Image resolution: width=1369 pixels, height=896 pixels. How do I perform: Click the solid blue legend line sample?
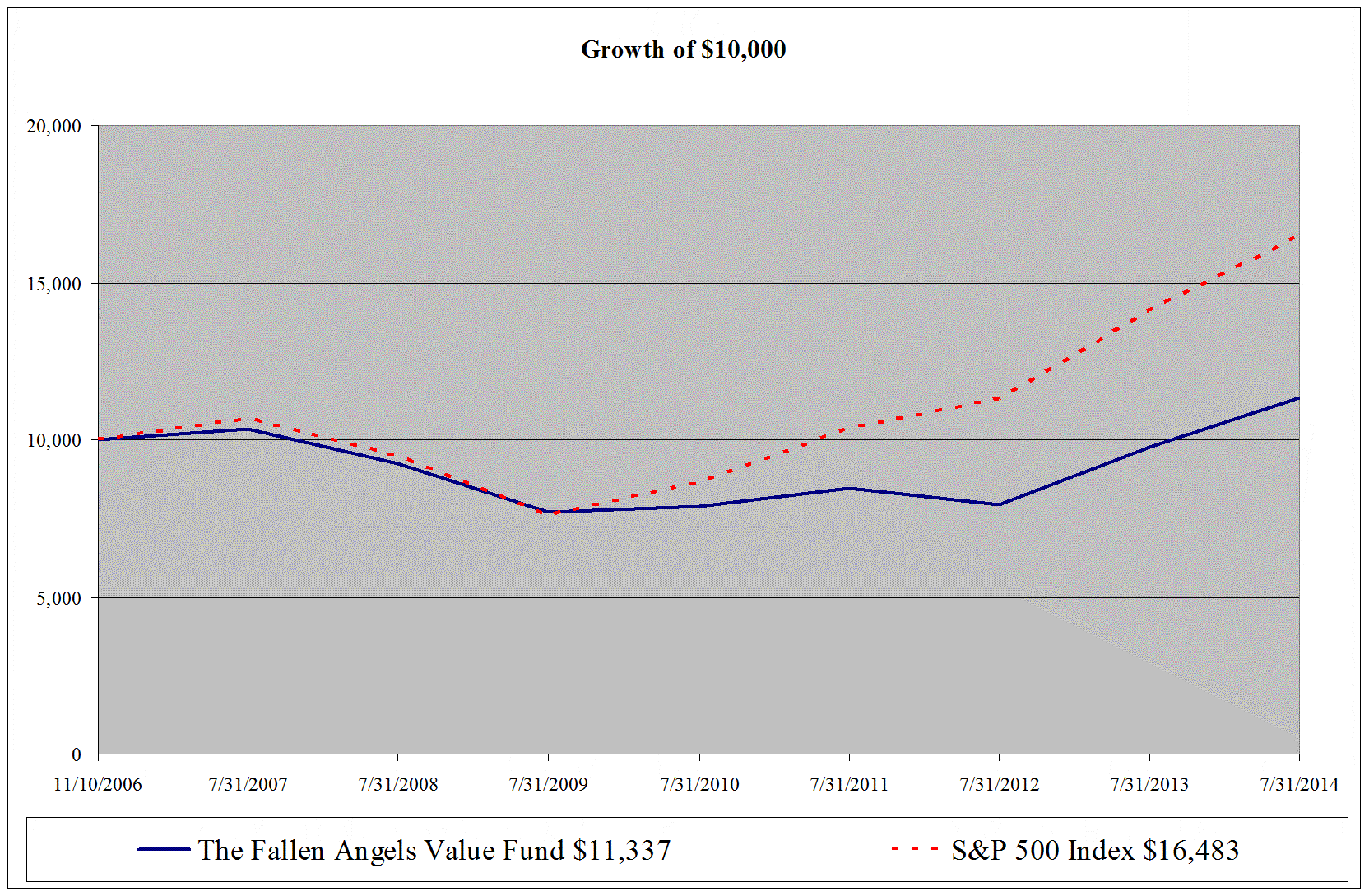click(165, 849)
